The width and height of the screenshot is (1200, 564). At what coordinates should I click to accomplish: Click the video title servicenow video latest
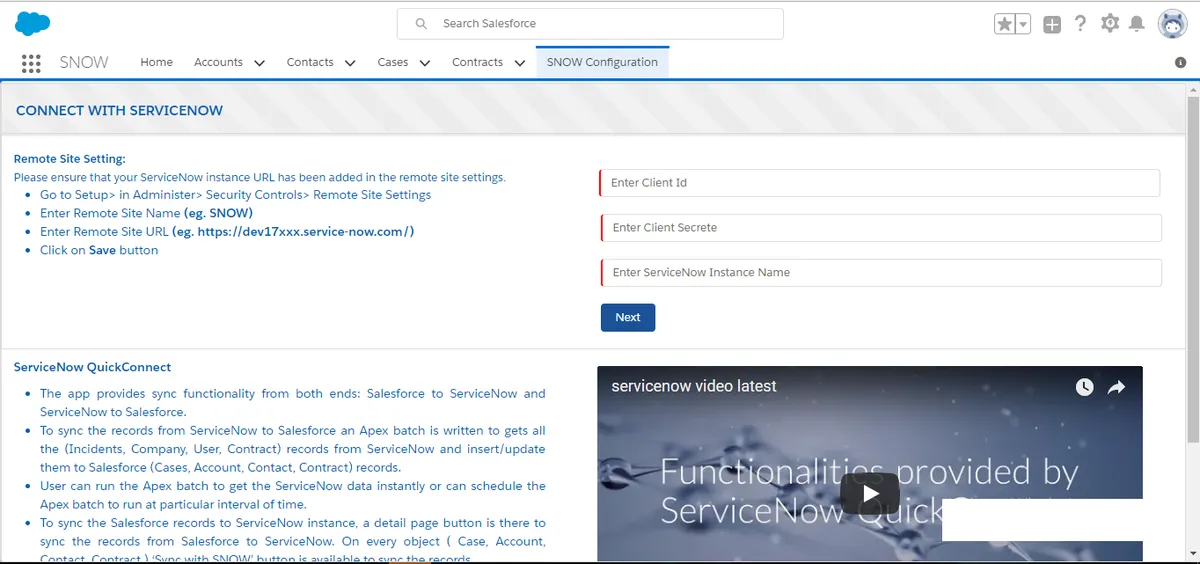click(694, 386)
